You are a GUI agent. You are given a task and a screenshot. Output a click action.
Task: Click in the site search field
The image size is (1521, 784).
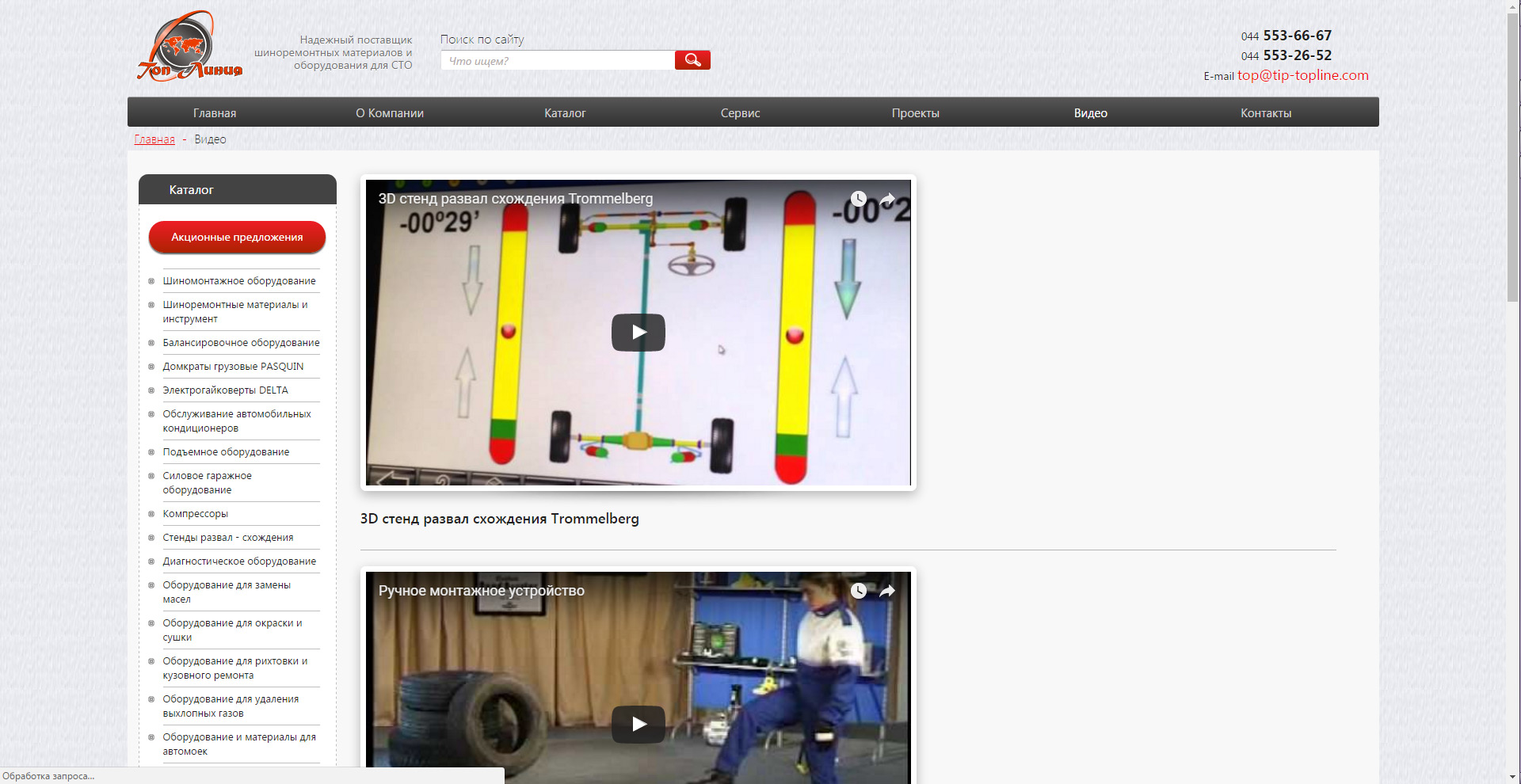click(x=558, y=60)
